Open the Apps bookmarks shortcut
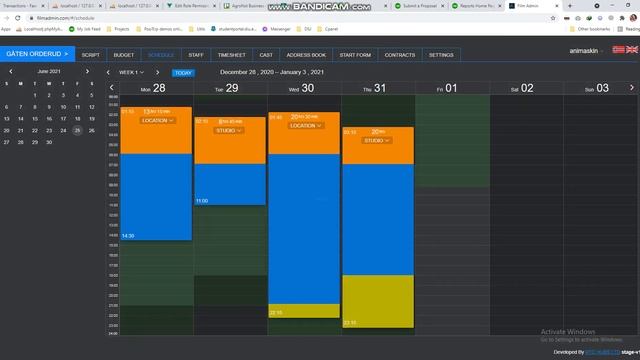Viewport: 640px width, 360px height. (x=6, y=29)
